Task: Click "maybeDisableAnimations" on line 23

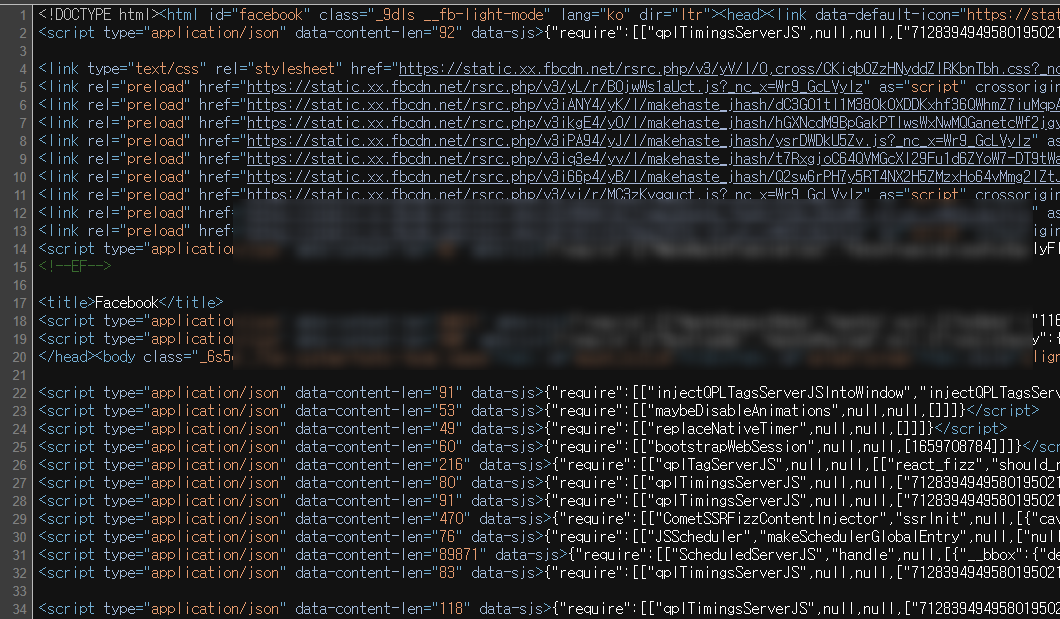Action: 742,411
